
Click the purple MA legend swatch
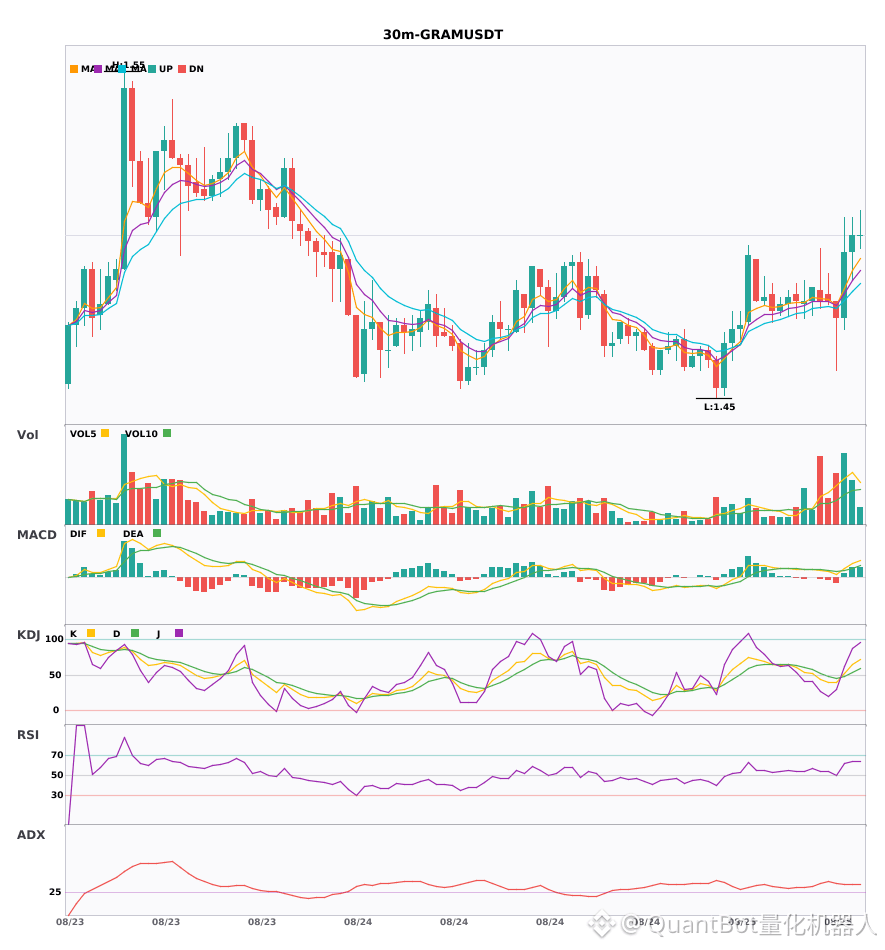pos(98,69)
